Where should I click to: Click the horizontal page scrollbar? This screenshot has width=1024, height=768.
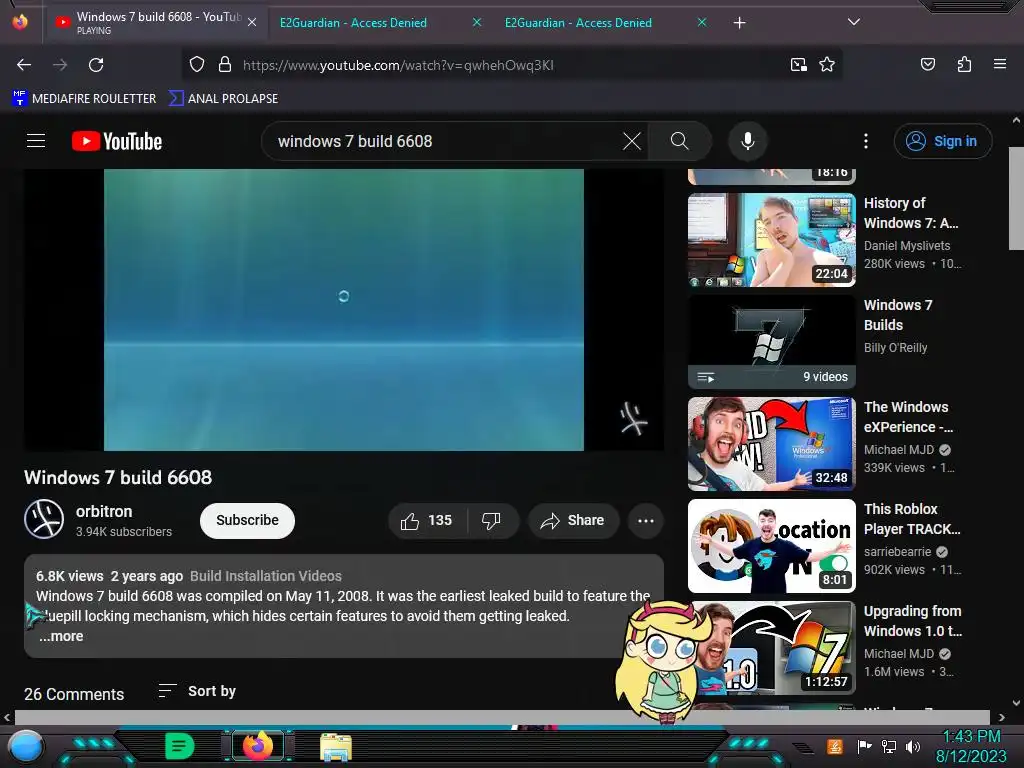click(502, 716)
